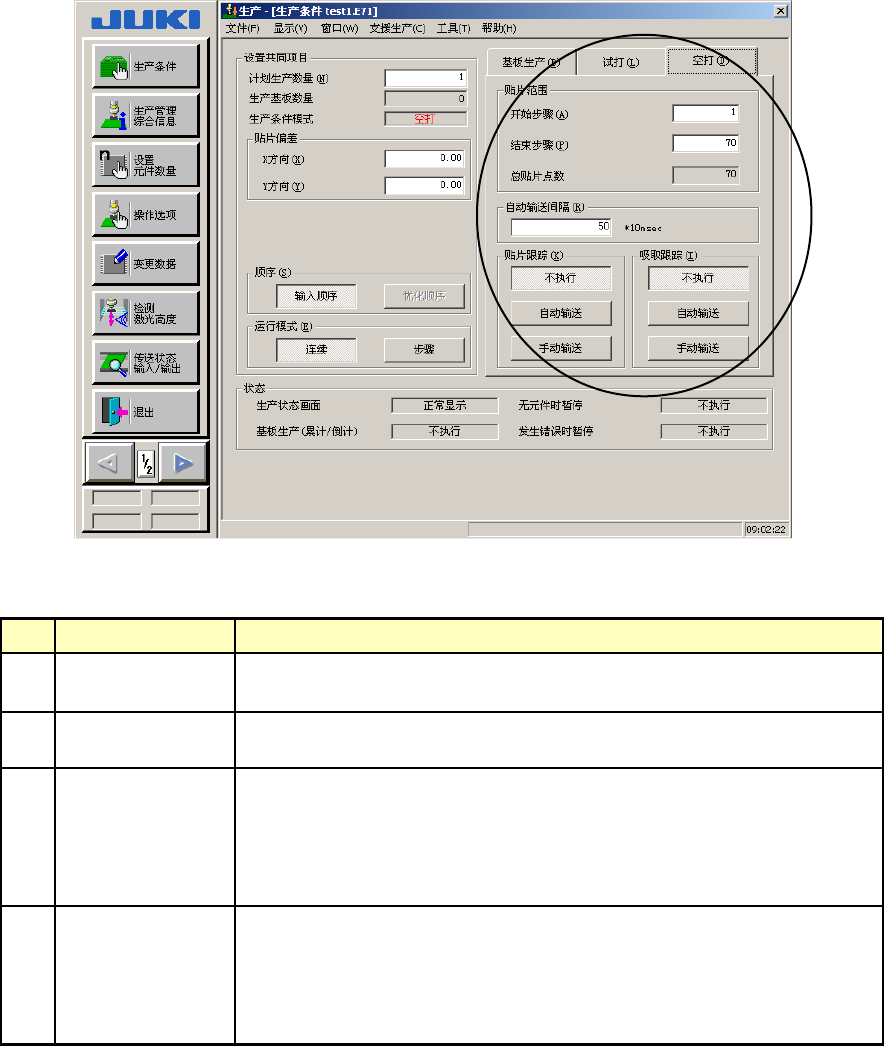The image size is (884, 1046).
Task: Select the 变更数据 sidebar button
Action: [x=145, y=264]
